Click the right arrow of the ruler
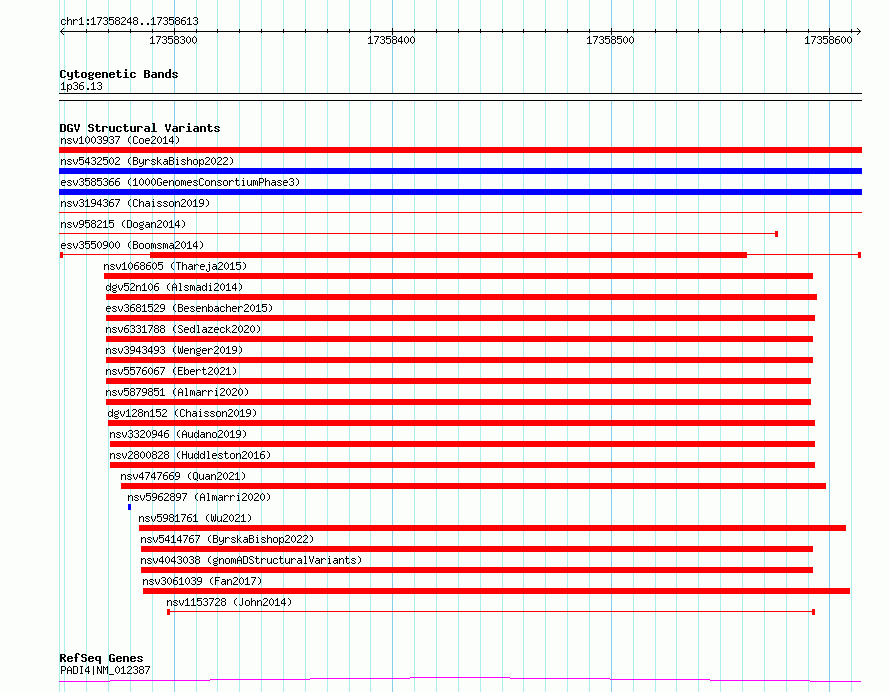Screen dimensions: 890x692 858,32
